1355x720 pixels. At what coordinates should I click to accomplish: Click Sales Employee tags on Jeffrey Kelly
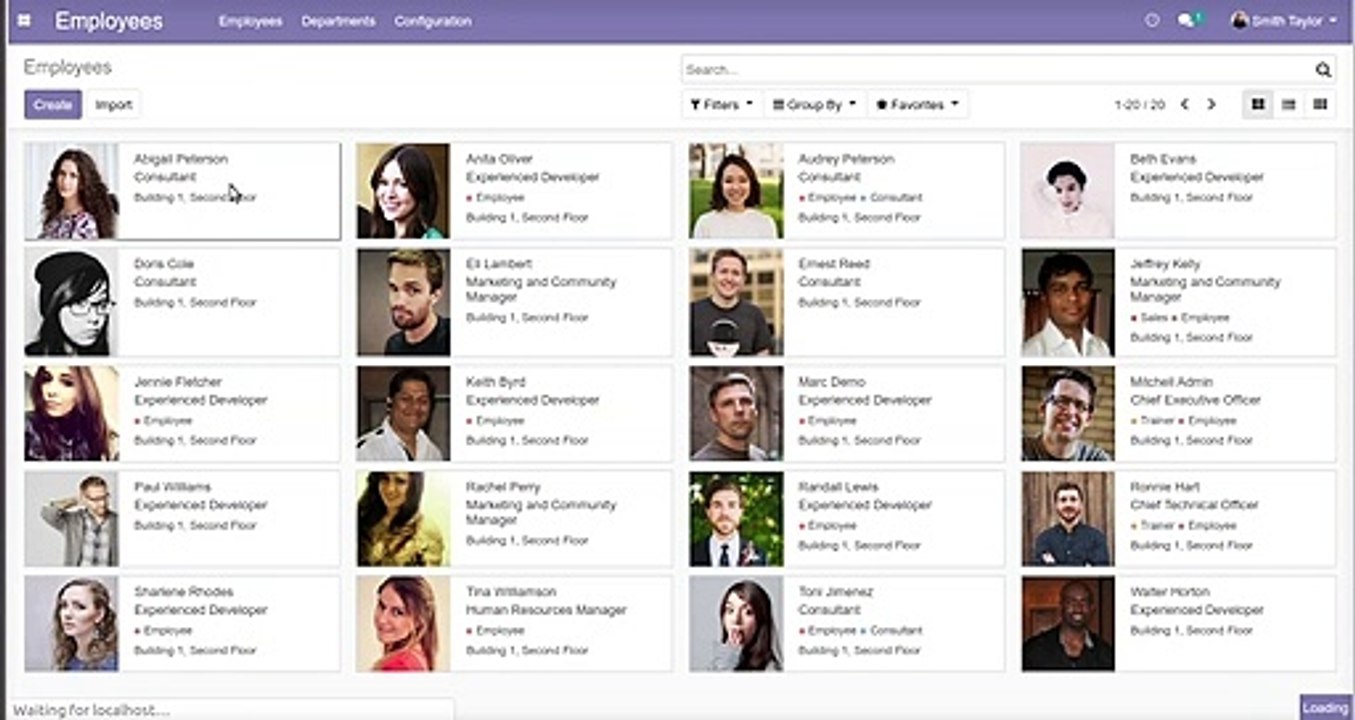1180,318
